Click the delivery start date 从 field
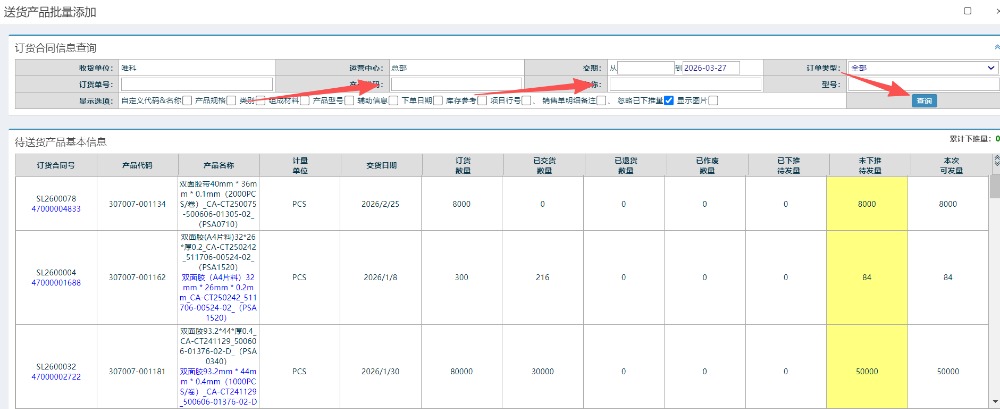This screenshot has width=1000, height=409. [647, 68]
